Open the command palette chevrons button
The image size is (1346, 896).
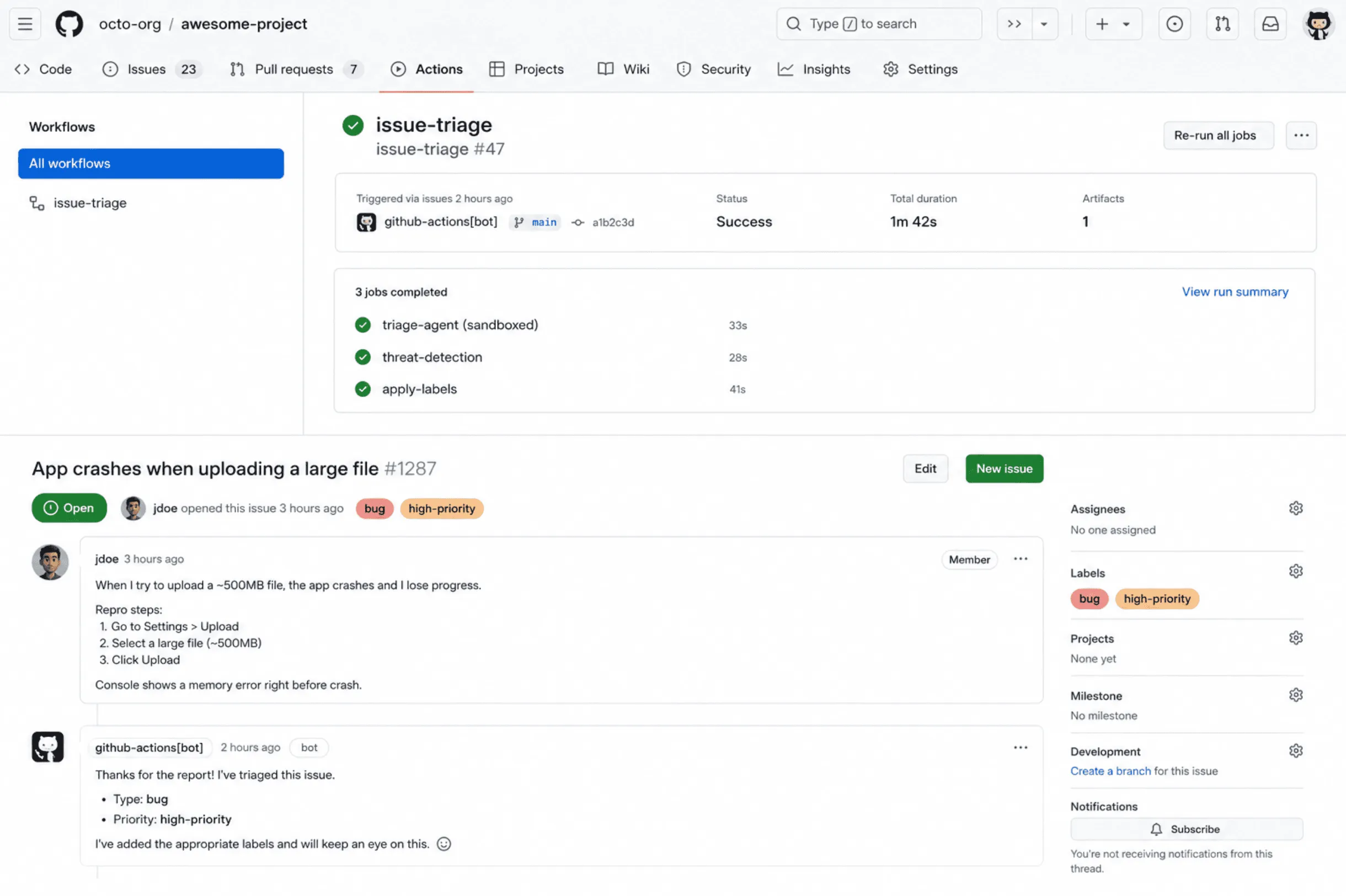[x=1014, y=24]
